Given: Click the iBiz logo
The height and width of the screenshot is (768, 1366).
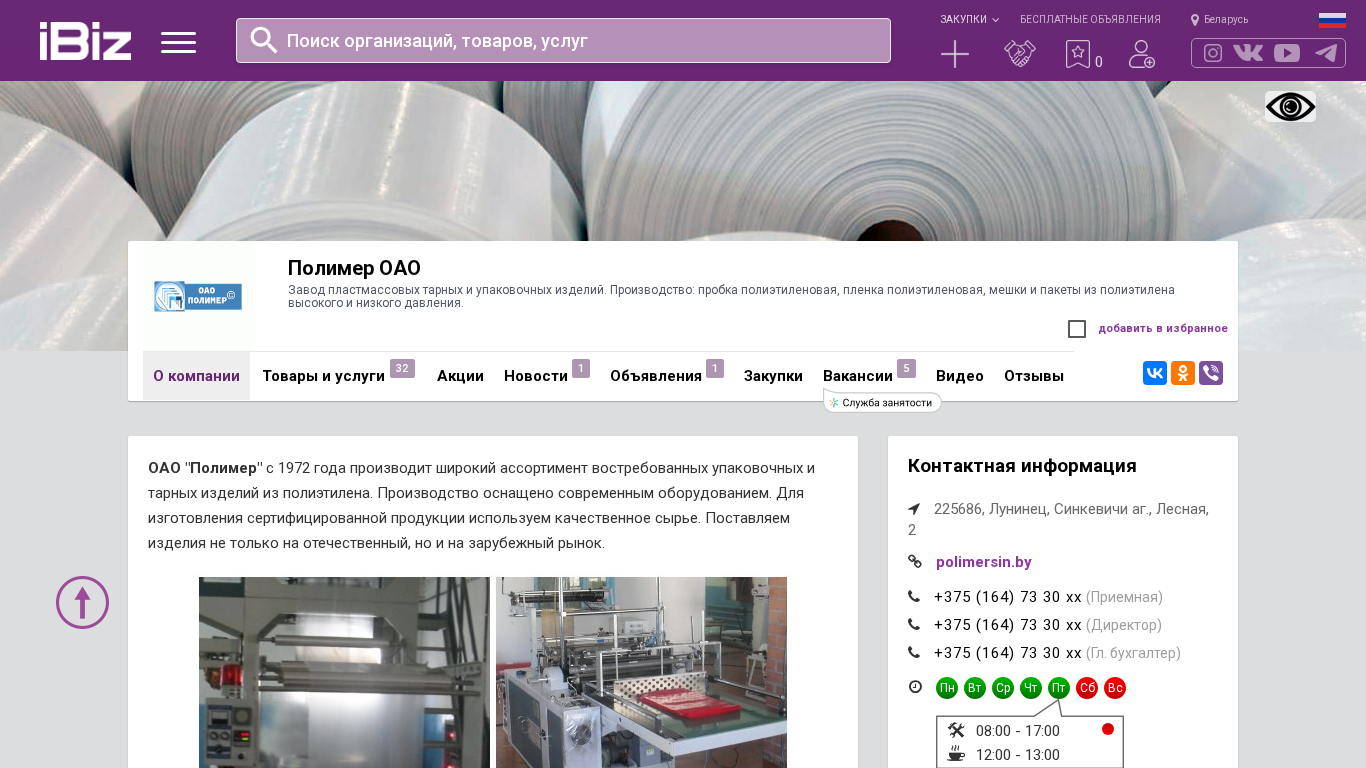Looking at the screenshot, I should coord(85,41).
